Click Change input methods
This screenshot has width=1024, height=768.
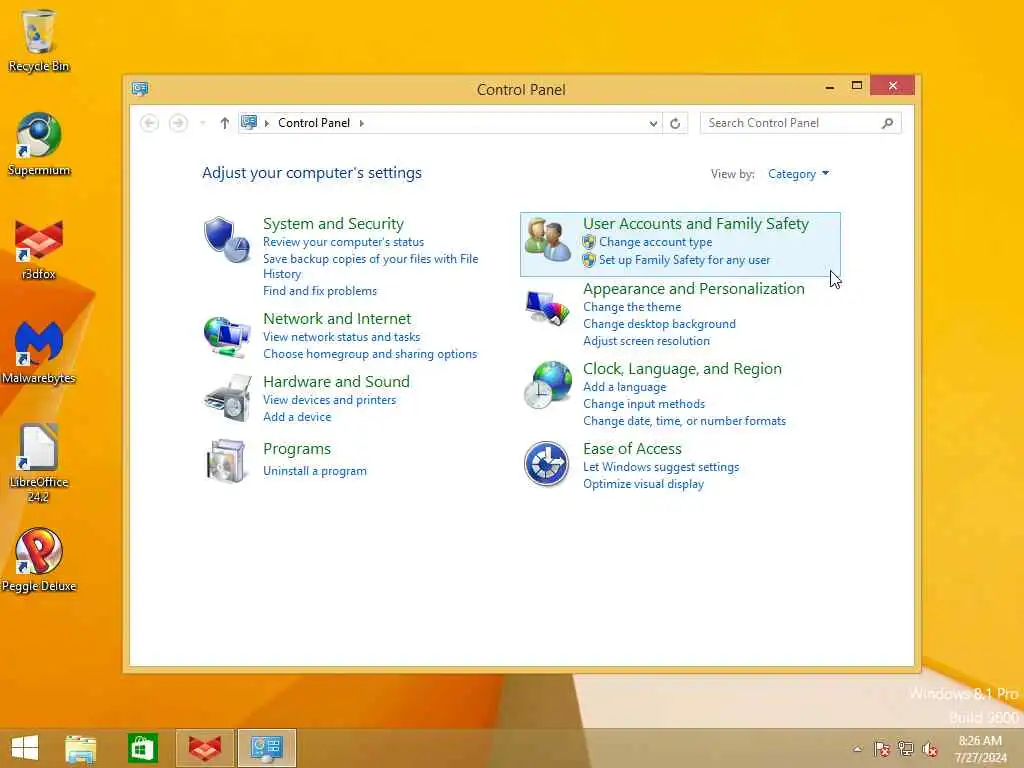[643, 404]
